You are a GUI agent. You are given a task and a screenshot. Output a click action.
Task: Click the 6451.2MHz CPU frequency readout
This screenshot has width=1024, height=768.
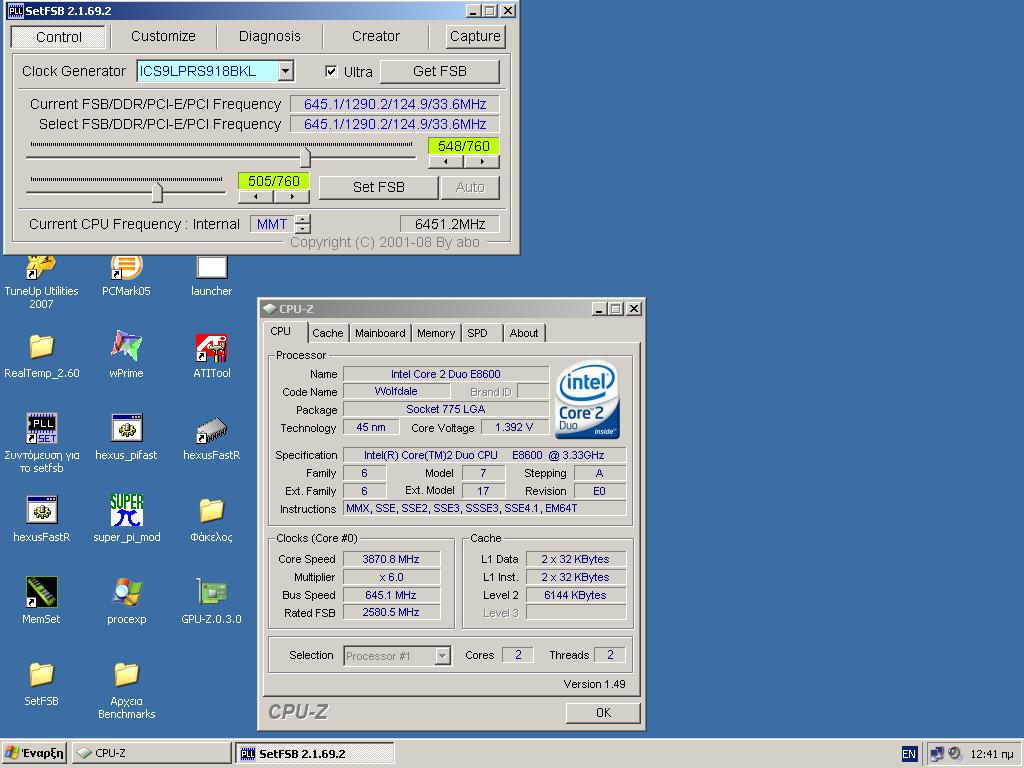450,224
